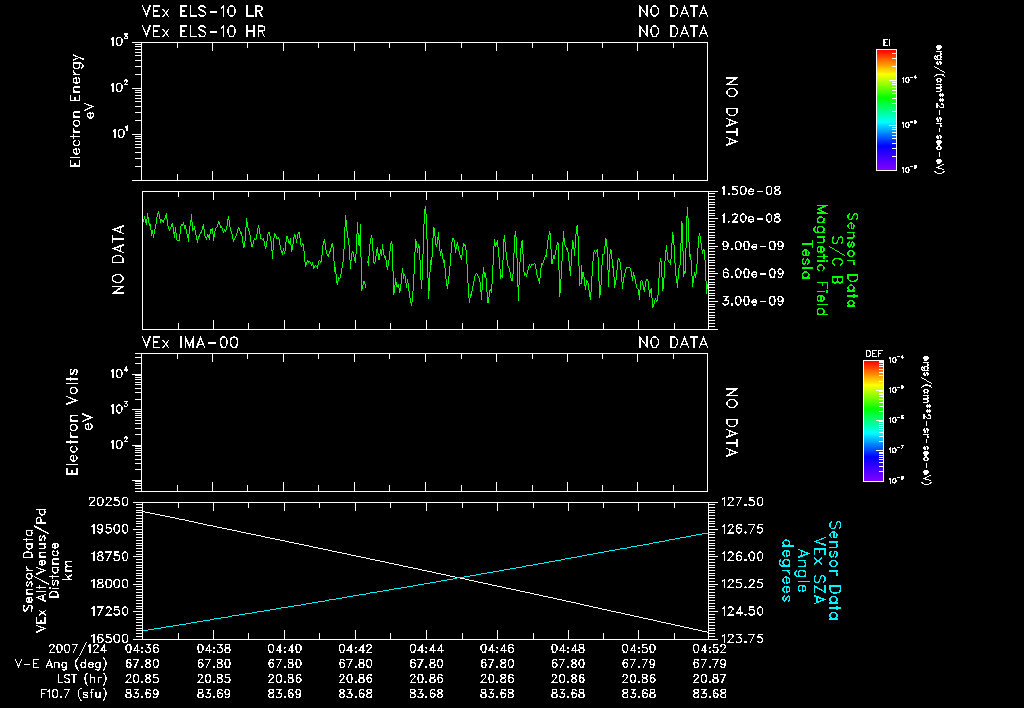This screenshot has width=1024, height=708.
Task: Click the 124.50 angle axis value
Action: (x=743, y=611)
